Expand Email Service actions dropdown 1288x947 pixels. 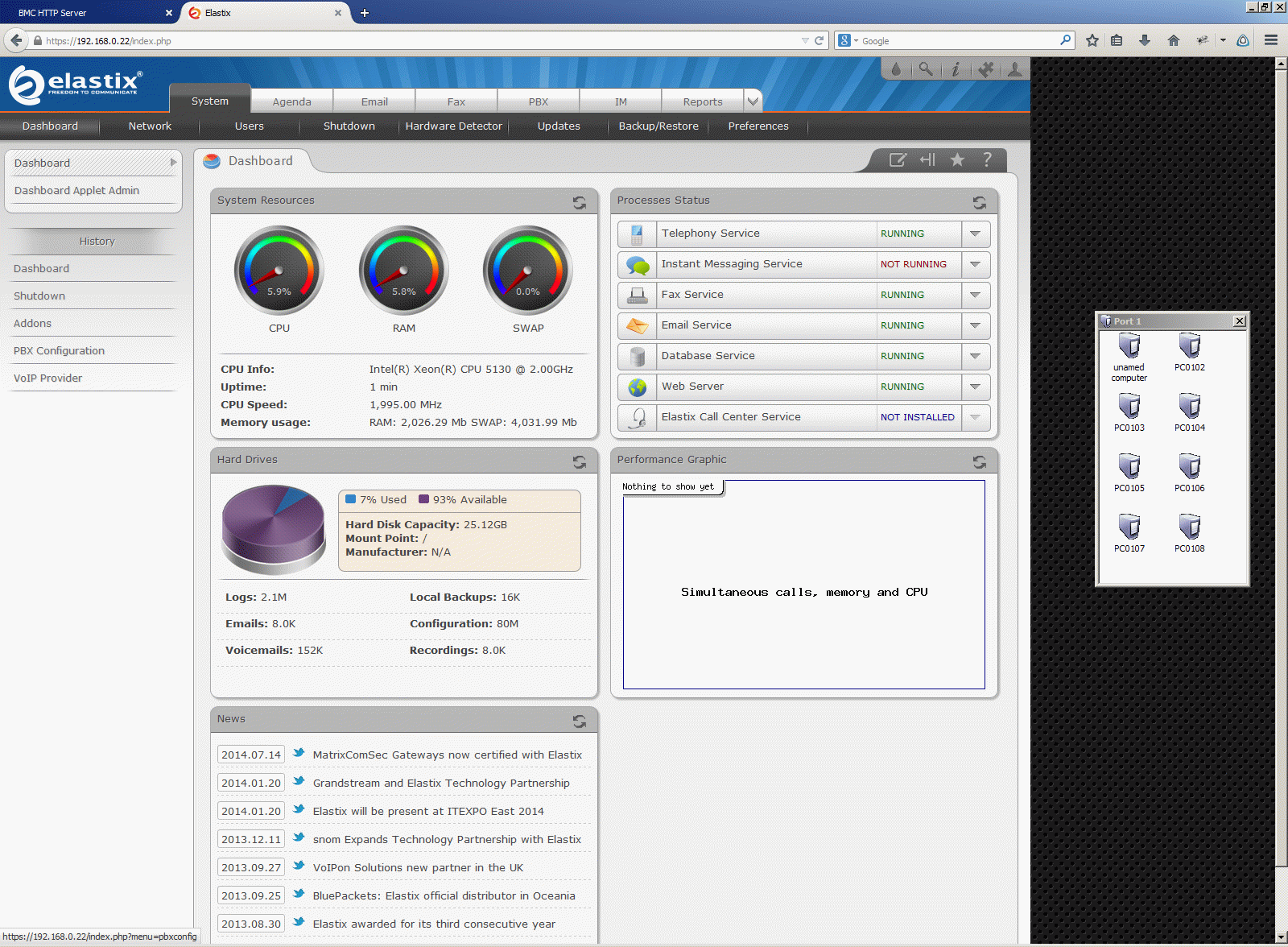pos(976,326)
